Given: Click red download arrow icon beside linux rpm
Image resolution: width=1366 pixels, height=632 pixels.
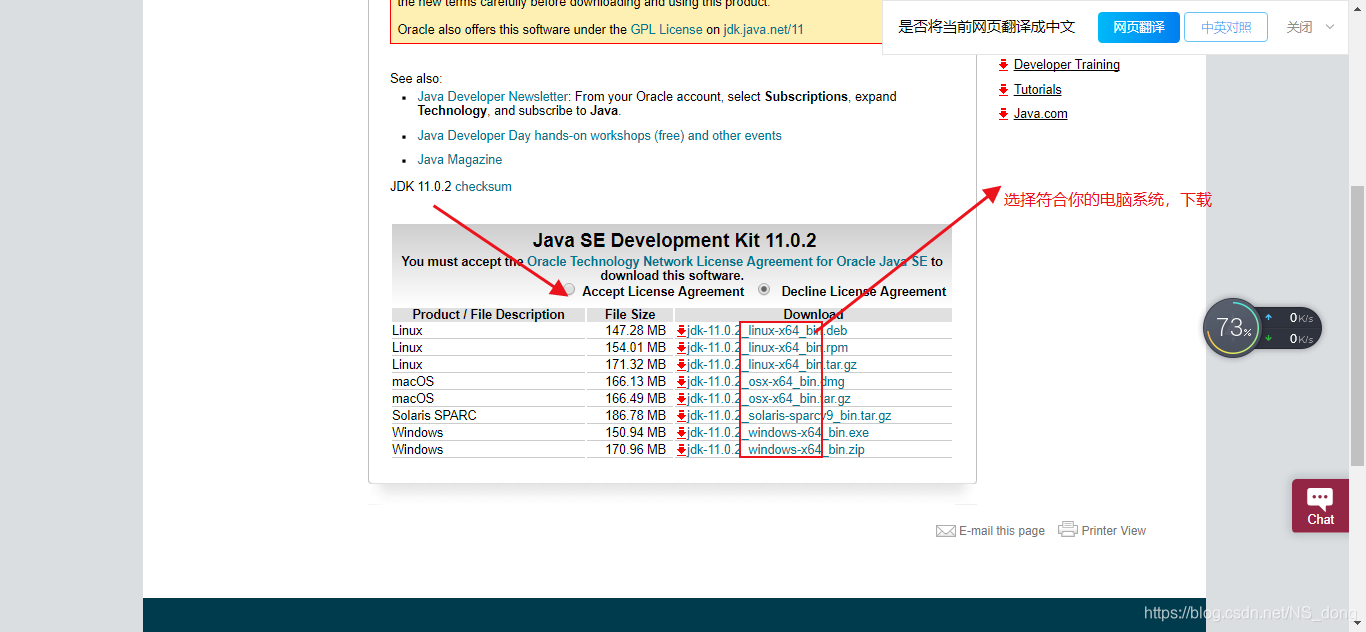Looking at the screenshot, I should (681, 348).
